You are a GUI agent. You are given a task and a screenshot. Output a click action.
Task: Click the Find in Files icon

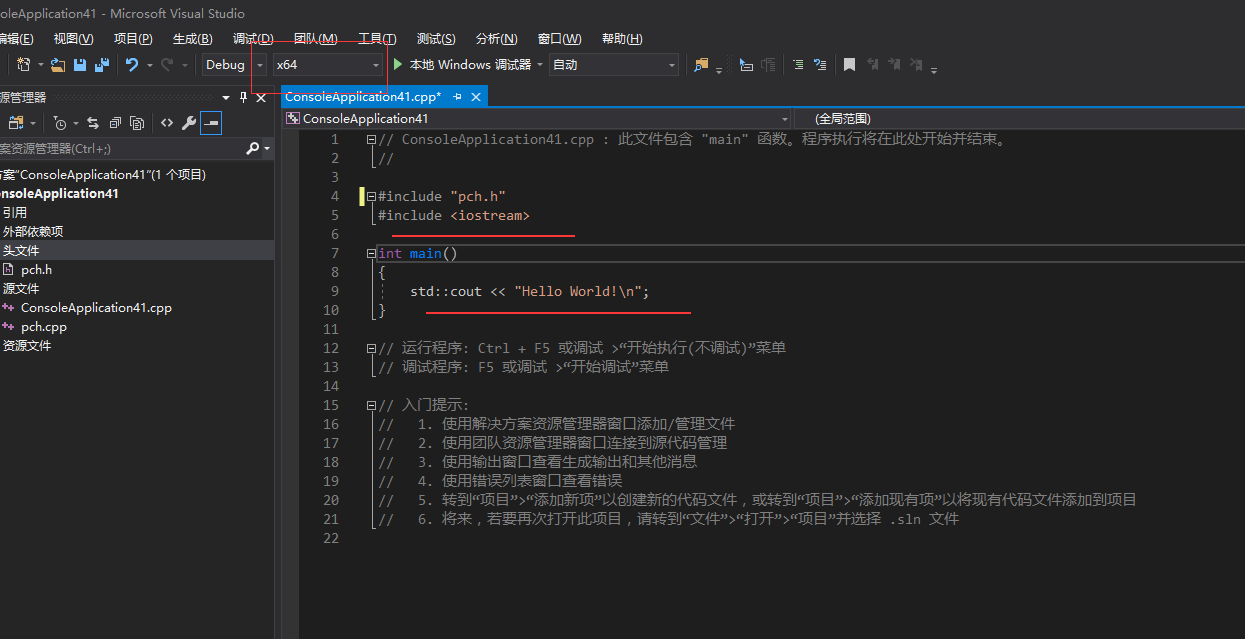[x=702, y=64]
